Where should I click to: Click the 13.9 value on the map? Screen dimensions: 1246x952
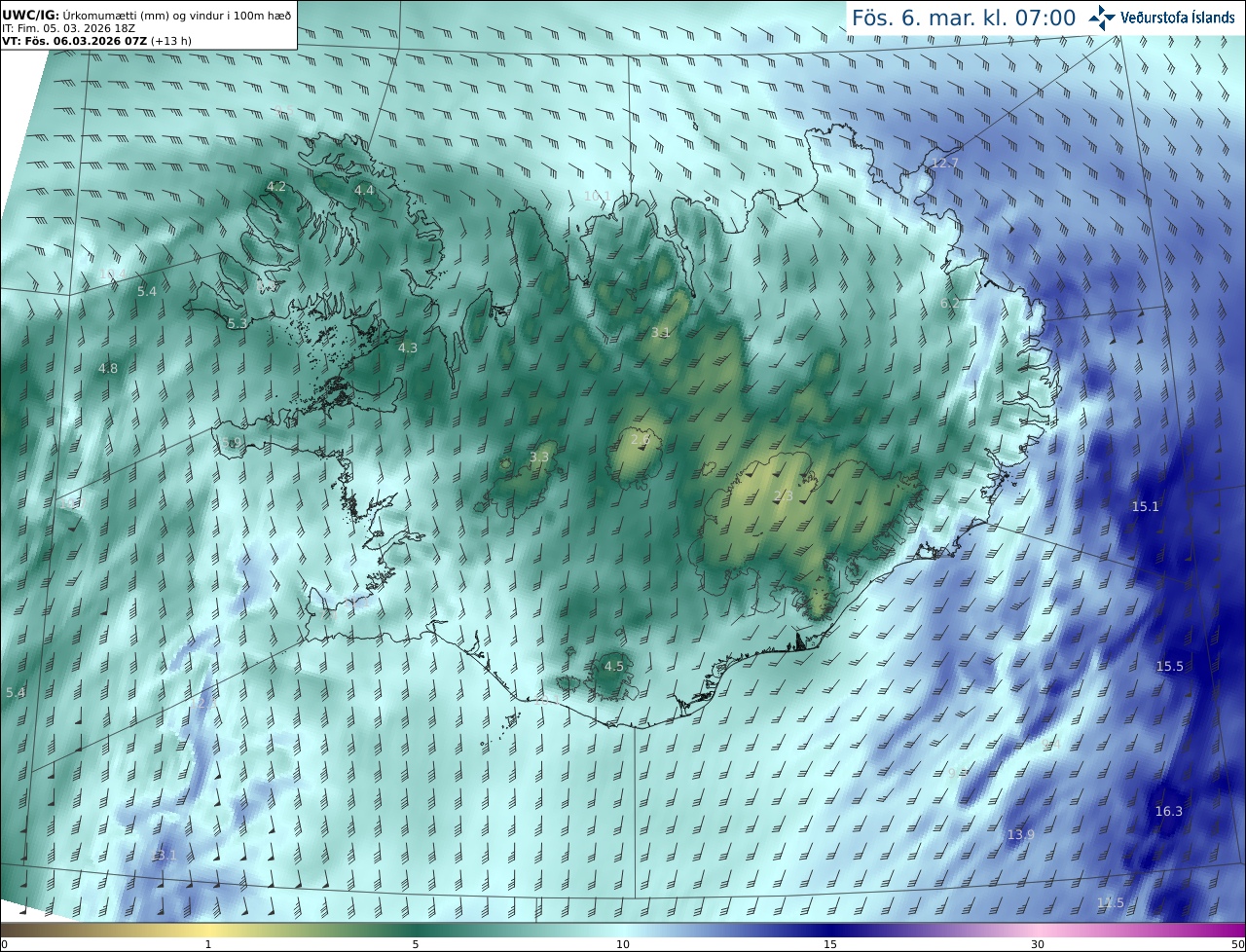click(1021, 834)
